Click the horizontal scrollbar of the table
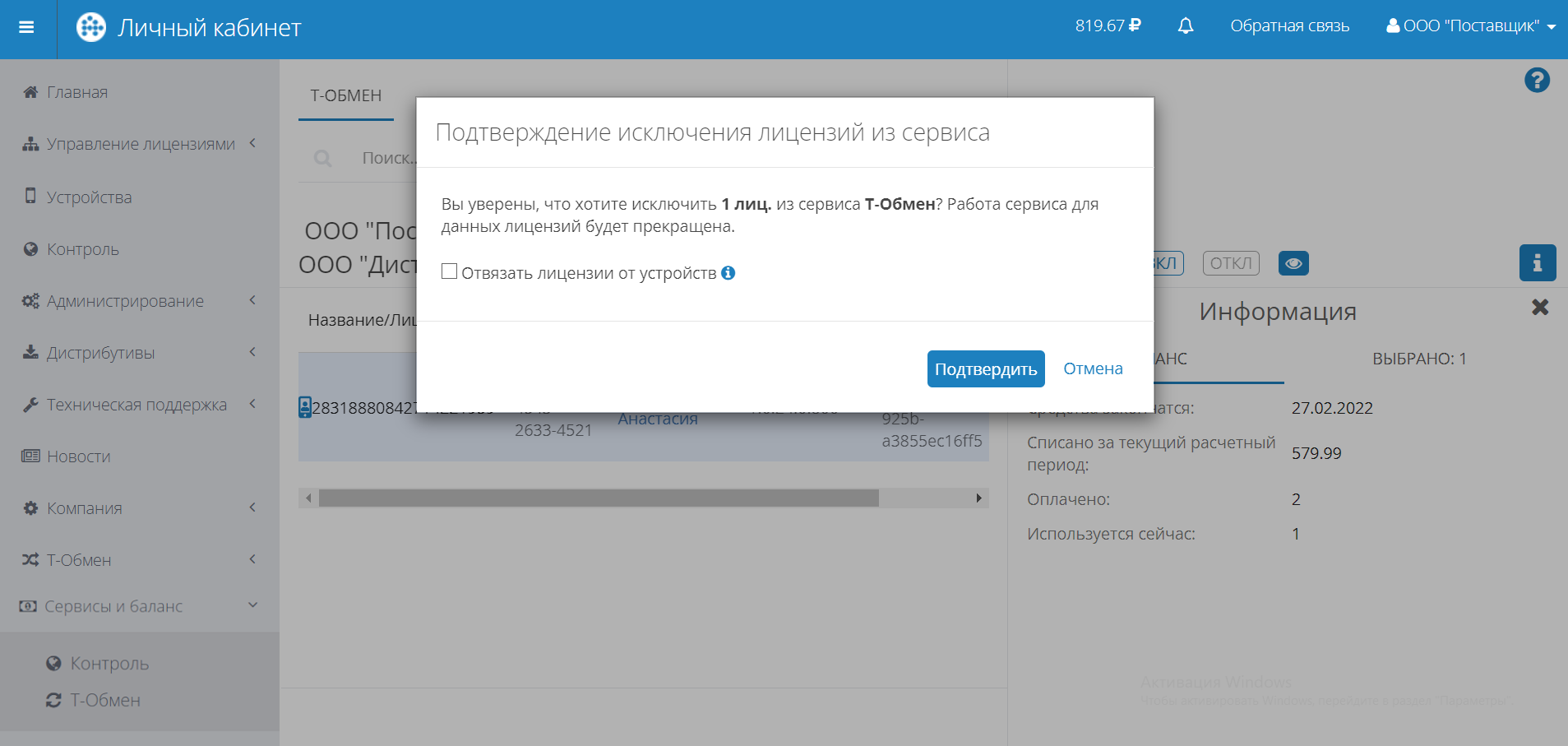This screenshot has height=746, width=1568. 599,498
